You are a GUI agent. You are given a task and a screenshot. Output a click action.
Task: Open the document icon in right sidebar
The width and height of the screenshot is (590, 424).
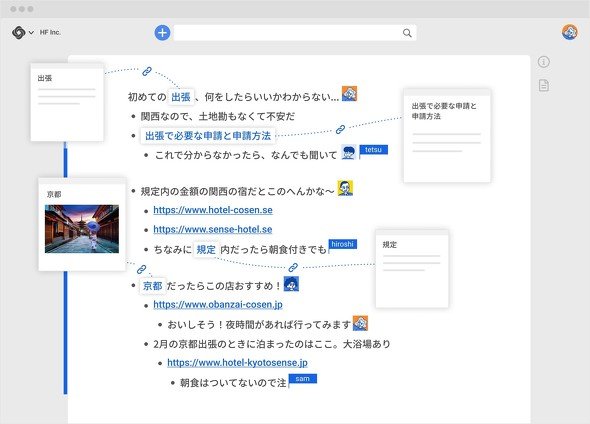[x=543, y=85]
